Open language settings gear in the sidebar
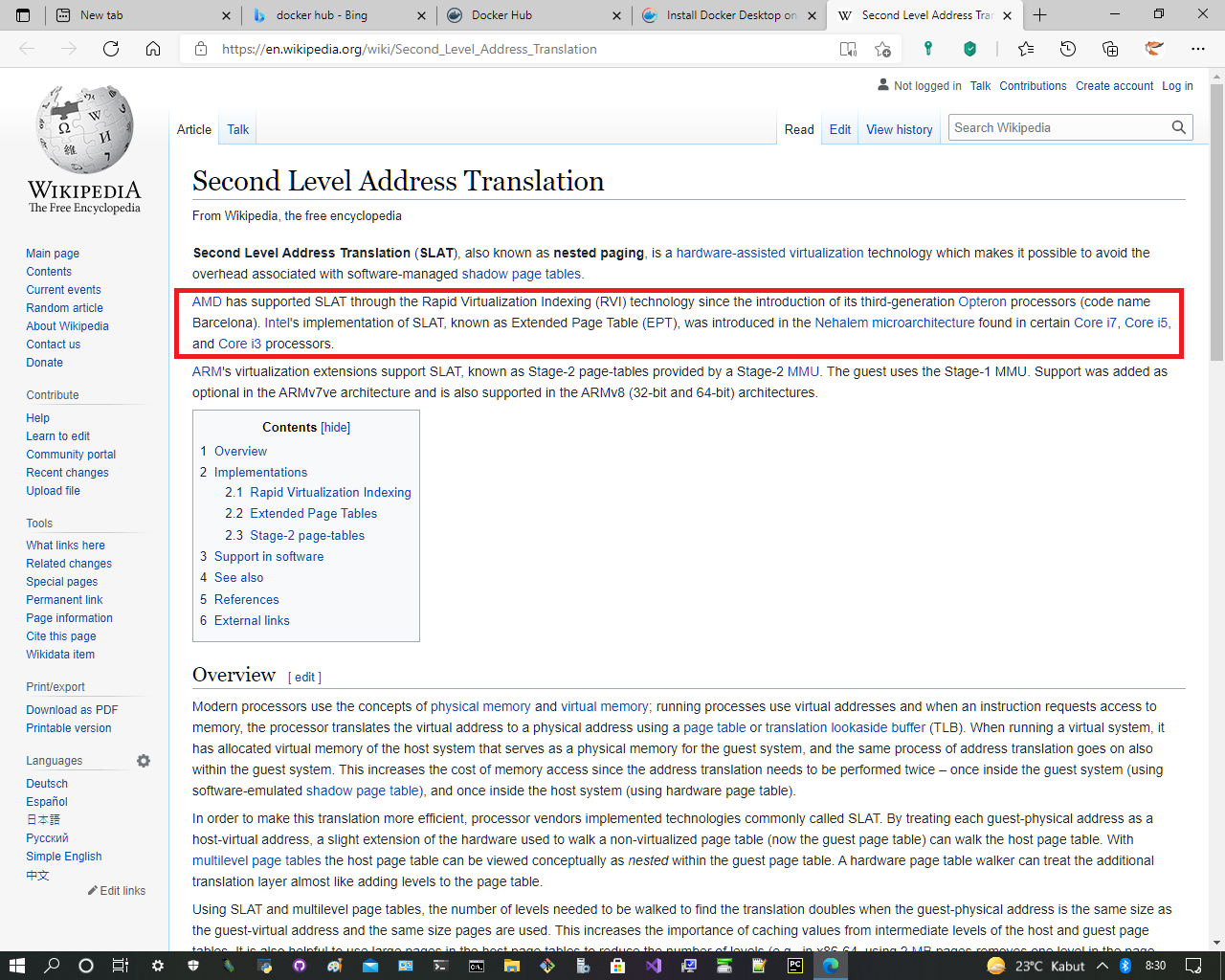The width and height of the screenshot is (1225, 980). (x=144, y=761)
